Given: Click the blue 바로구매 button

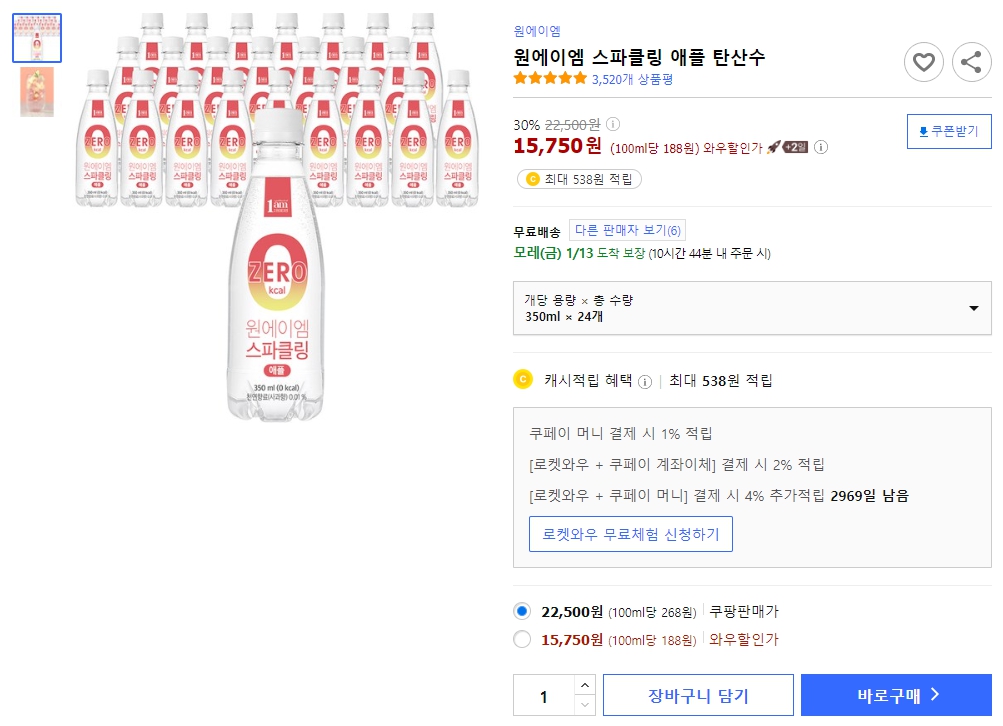Looking at the screenshot, I should click(895, 694).
